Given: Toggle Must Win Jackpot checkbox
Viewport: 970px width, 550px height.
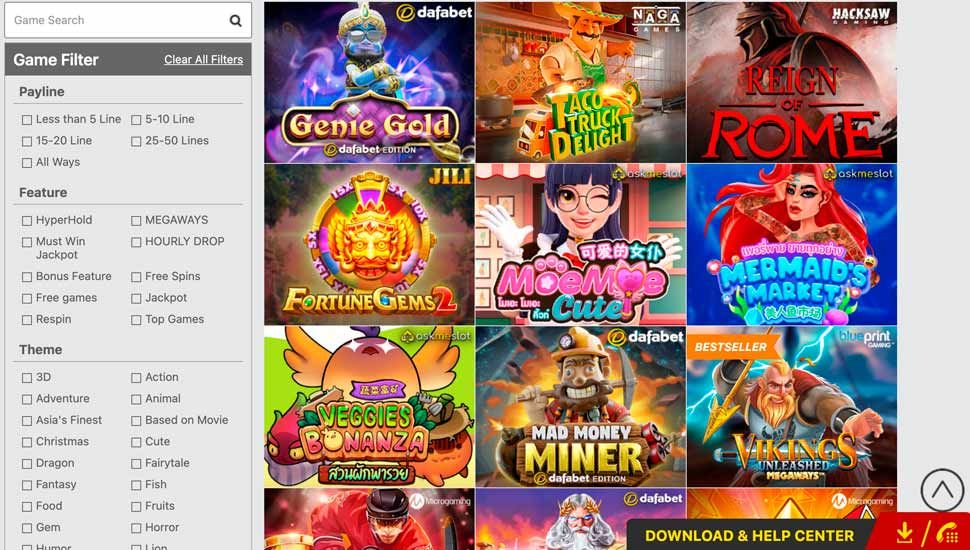Looking at the screenshot, I should (x=27, y=242).
